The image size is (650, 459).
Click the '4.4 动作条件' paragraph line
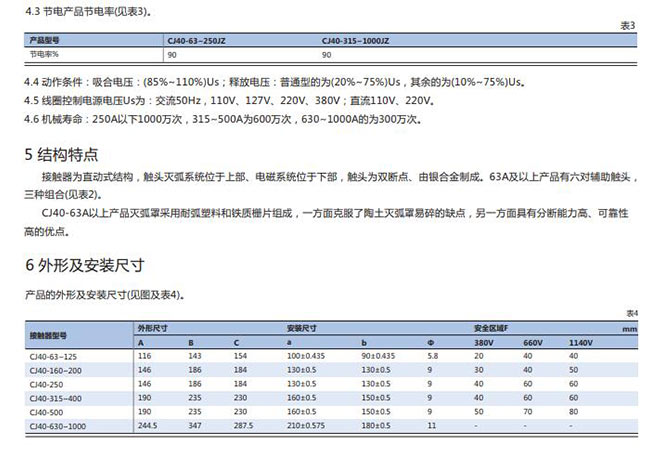pyautogui.click(x=275, y=82)
